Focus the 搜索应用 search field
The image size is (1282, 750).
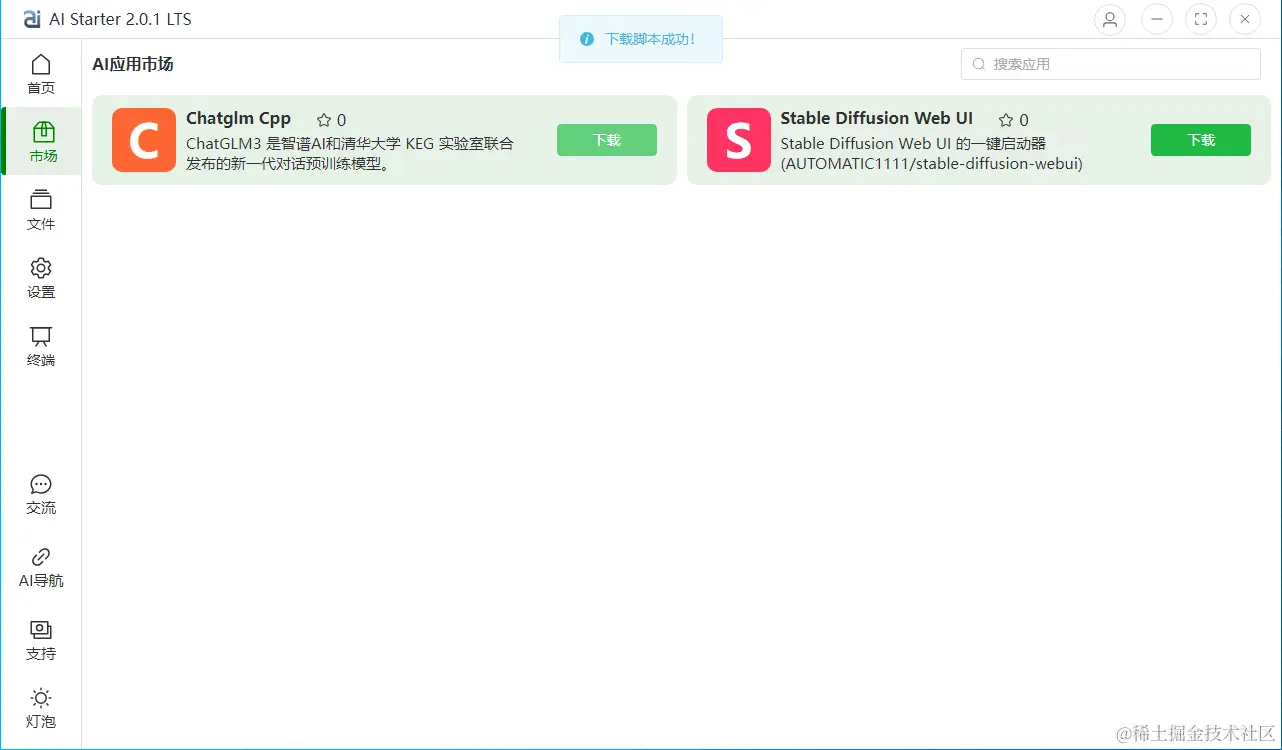(1111, 64)
